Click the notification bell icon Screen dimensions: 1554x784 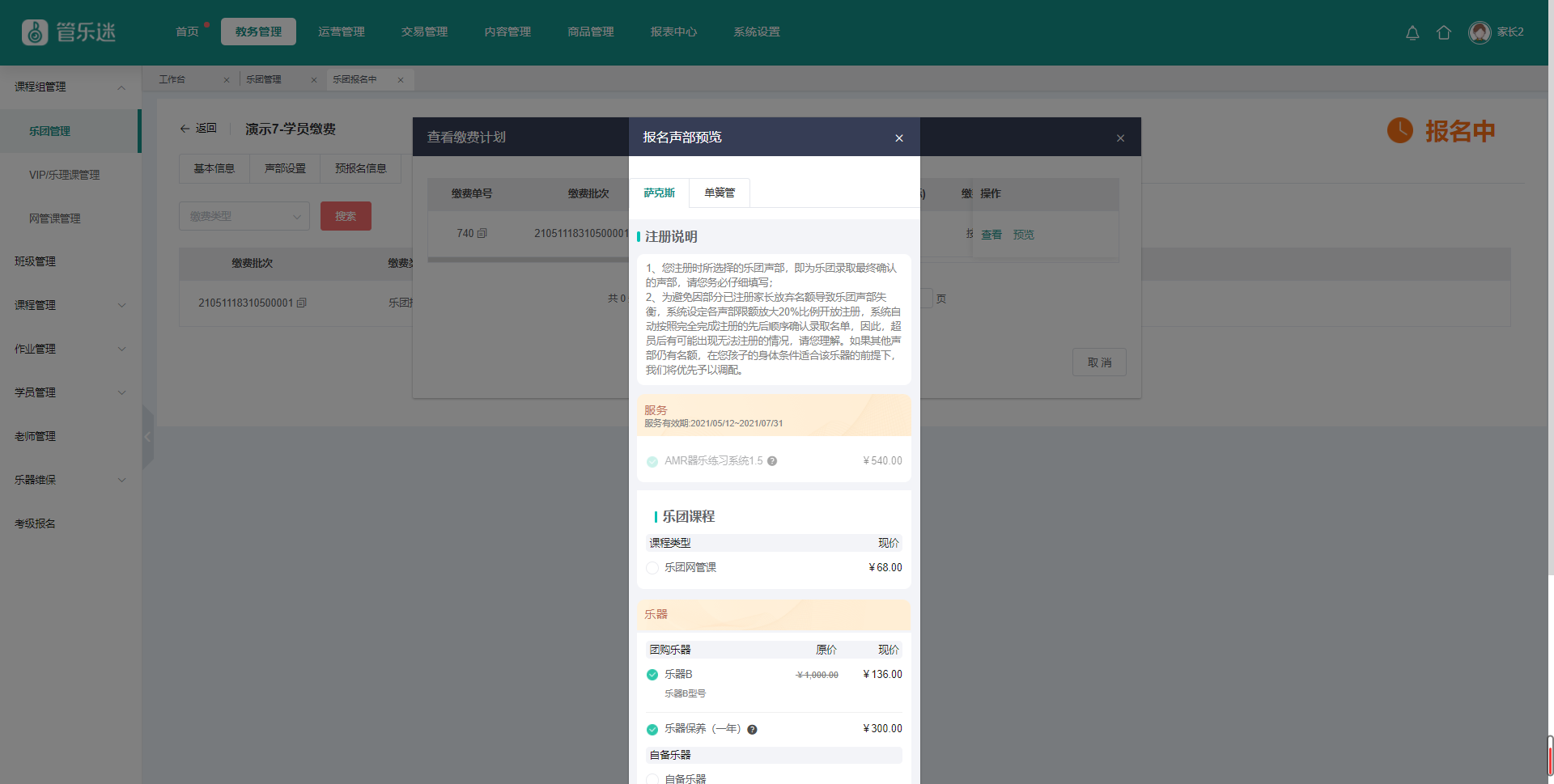coord(1412,32)
